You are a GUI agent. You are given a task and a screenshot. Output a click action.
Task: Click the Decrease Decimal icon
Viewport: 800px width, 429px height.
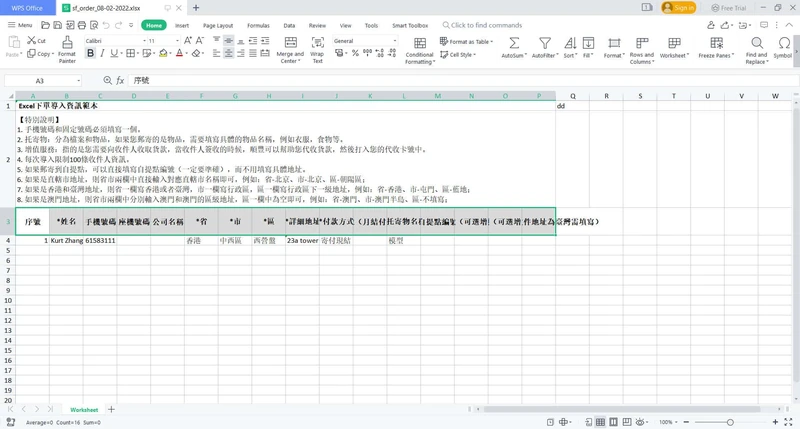tap(392, 53)
